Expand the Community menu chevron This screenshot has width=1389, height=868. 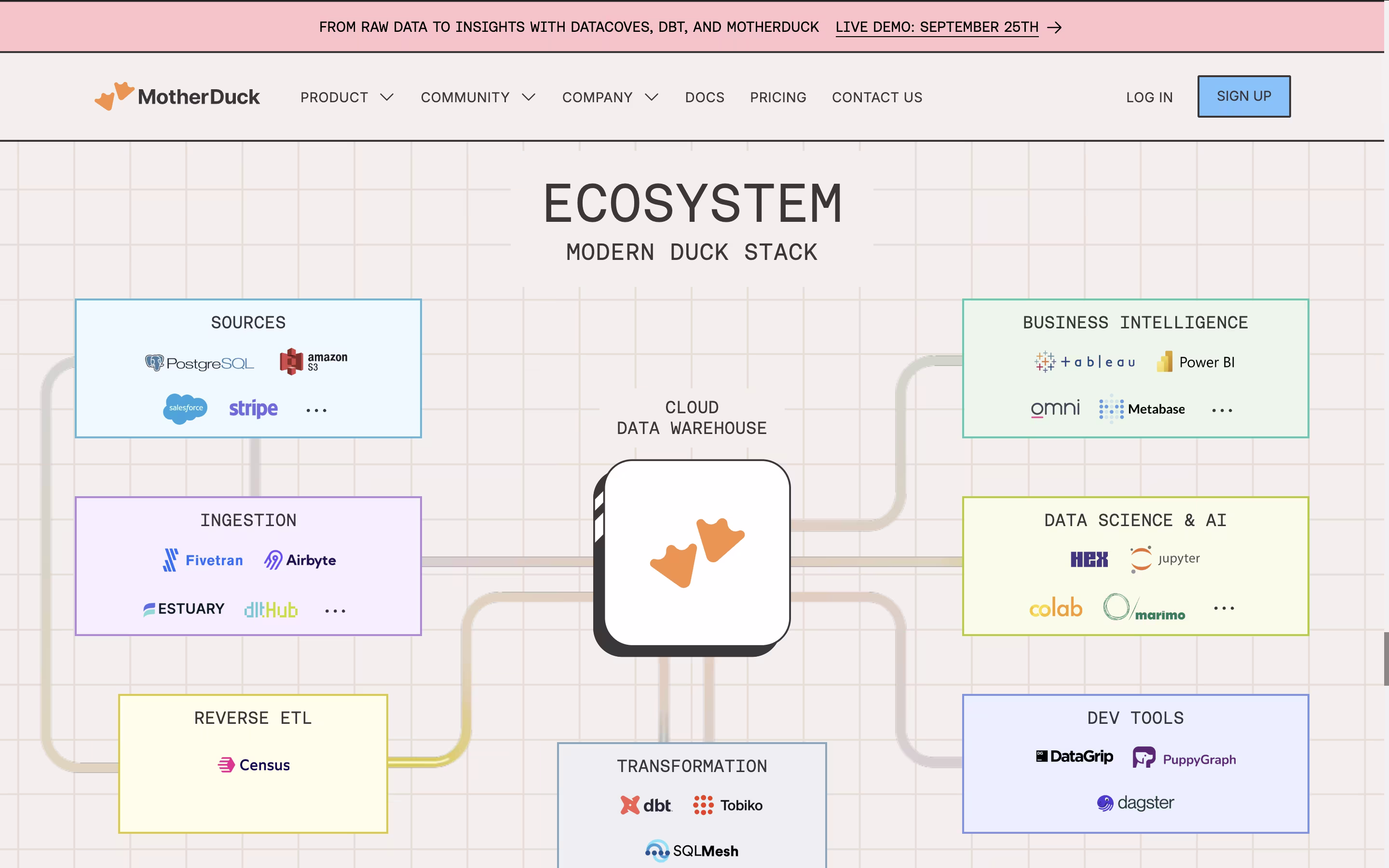[x=529, y=97]
